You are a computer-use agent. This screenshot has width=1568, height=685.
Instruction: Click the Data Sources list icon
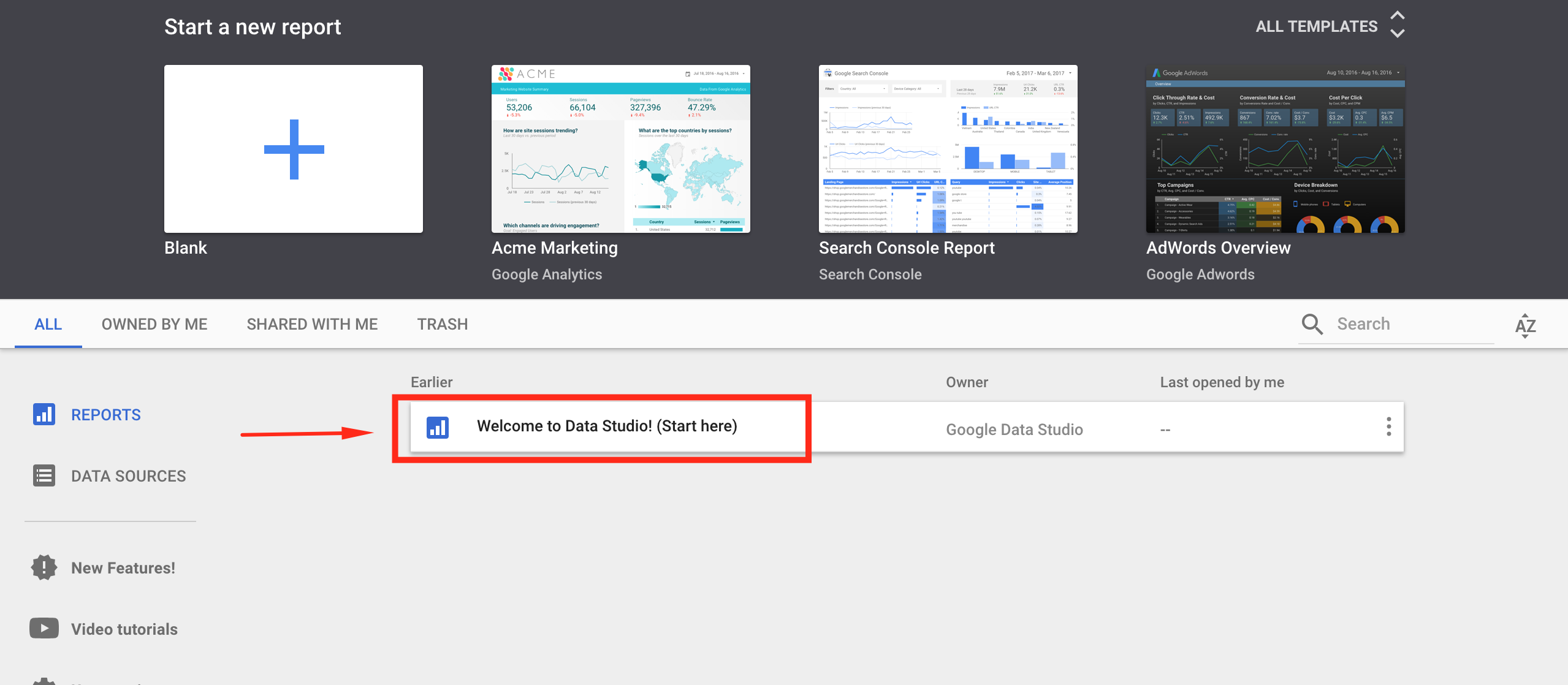pos(44,475)
